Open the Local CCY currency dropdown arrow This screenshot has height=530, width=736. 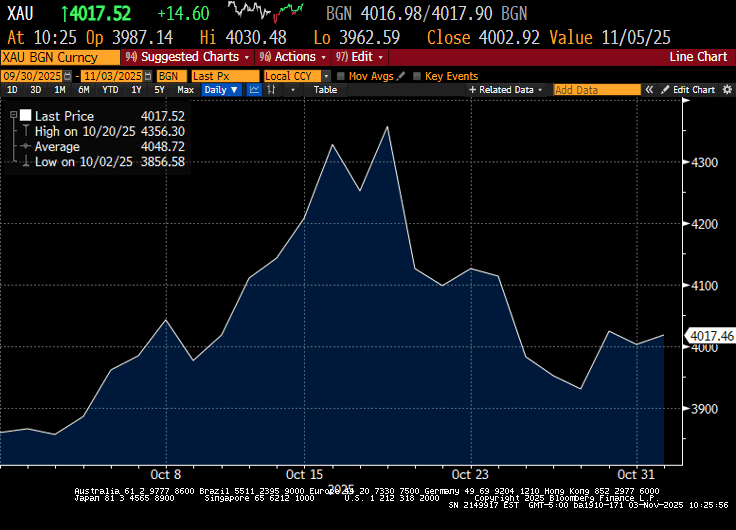326,76
